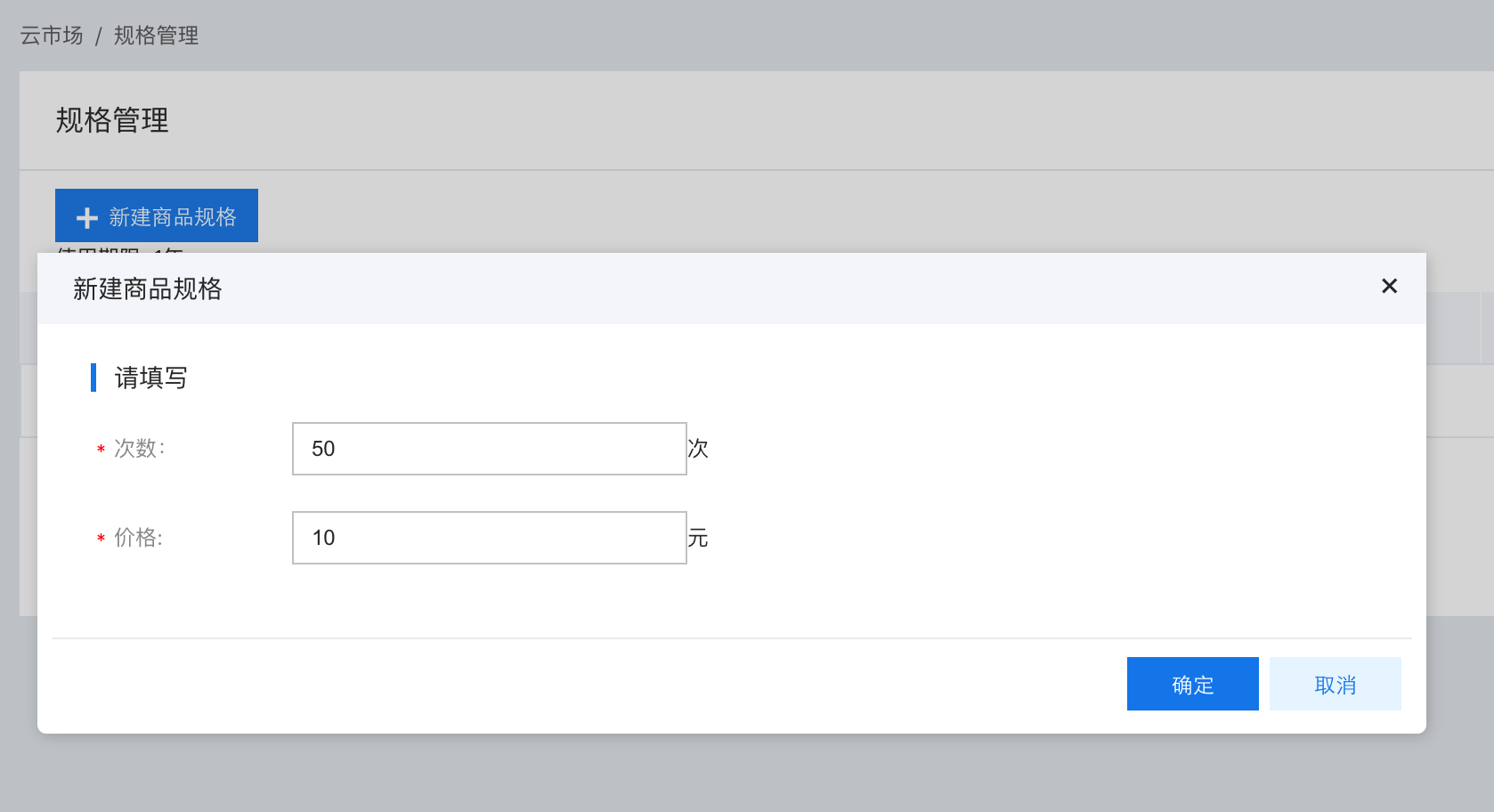Click the 价格 field label
The width and height of the screenshot is (1494, 812).
click(139, 538)
